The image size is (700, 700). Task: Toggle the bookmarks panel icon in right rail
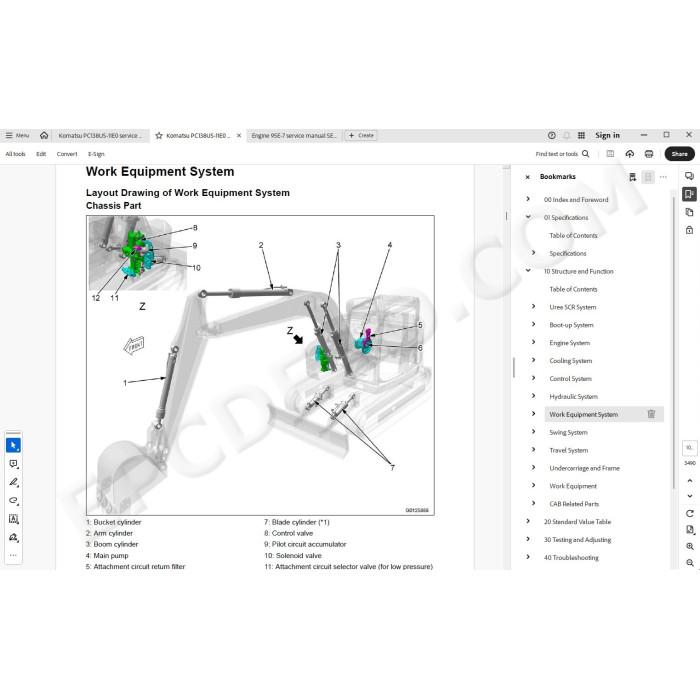click(x=689, y=194)
